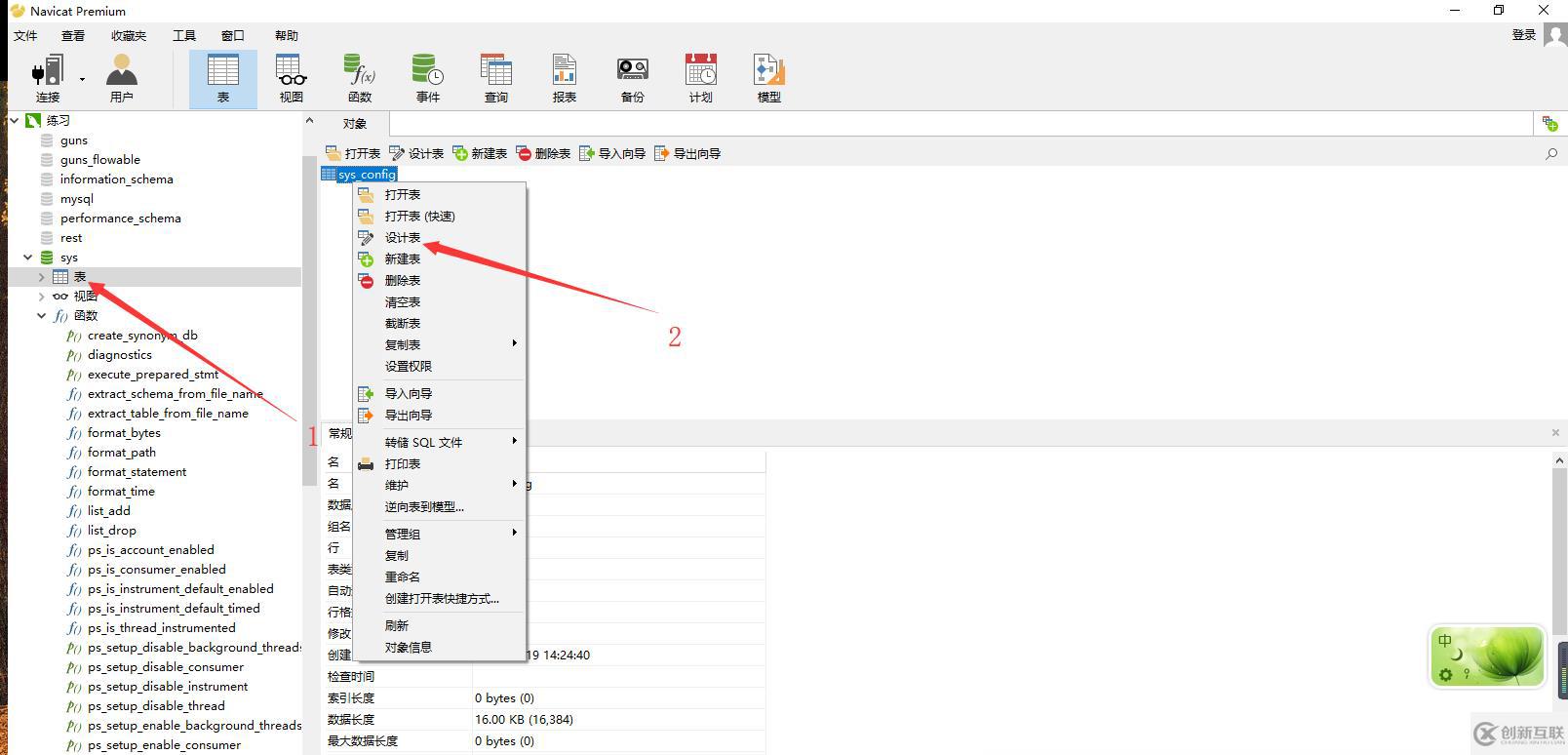This screenshot has height=755, width=1568.
Task: Open the 查看 menu
Action: [x=73, y=35]
